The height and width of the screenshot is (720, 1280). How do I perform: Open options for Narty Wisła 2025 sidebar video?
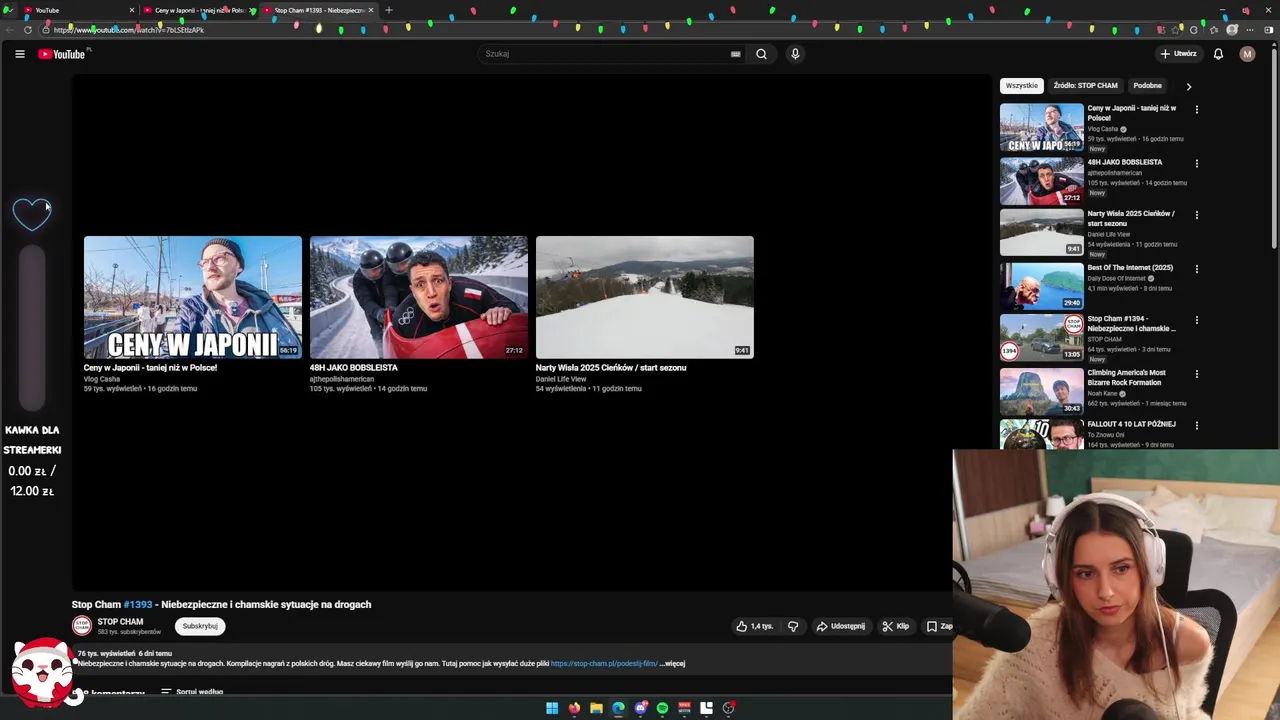[x=1197, y=215]
